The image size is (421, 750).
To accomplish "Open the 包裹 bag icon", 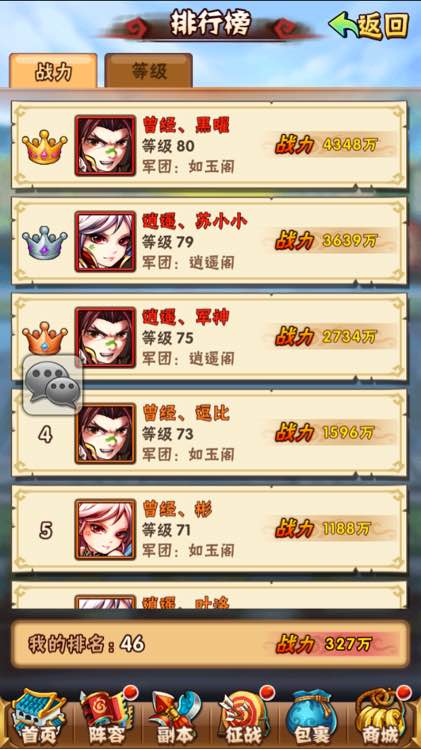I will (314, 717).
